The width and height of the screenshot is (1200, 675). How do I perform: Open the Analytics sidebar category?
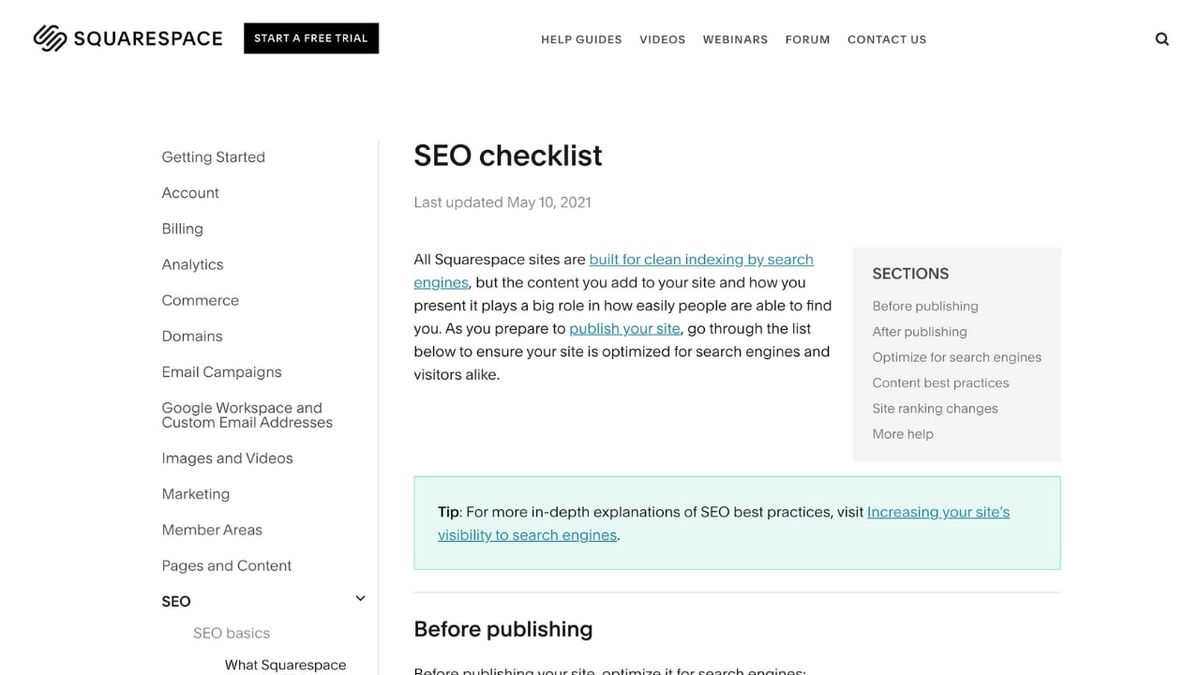(192, 262)
